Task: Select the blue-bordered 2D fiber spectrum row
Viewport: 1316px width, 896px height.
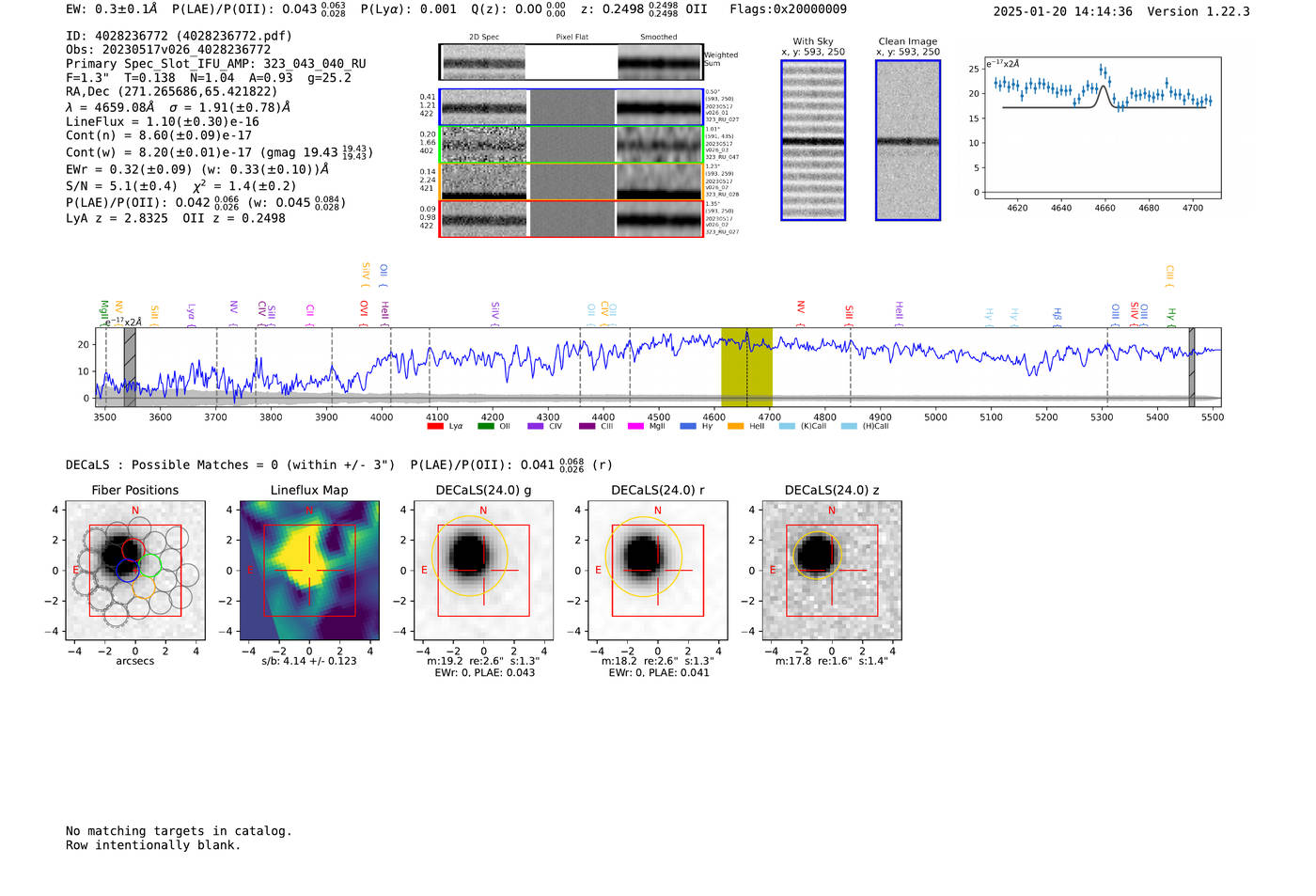Action: click(x=571, y=108)
